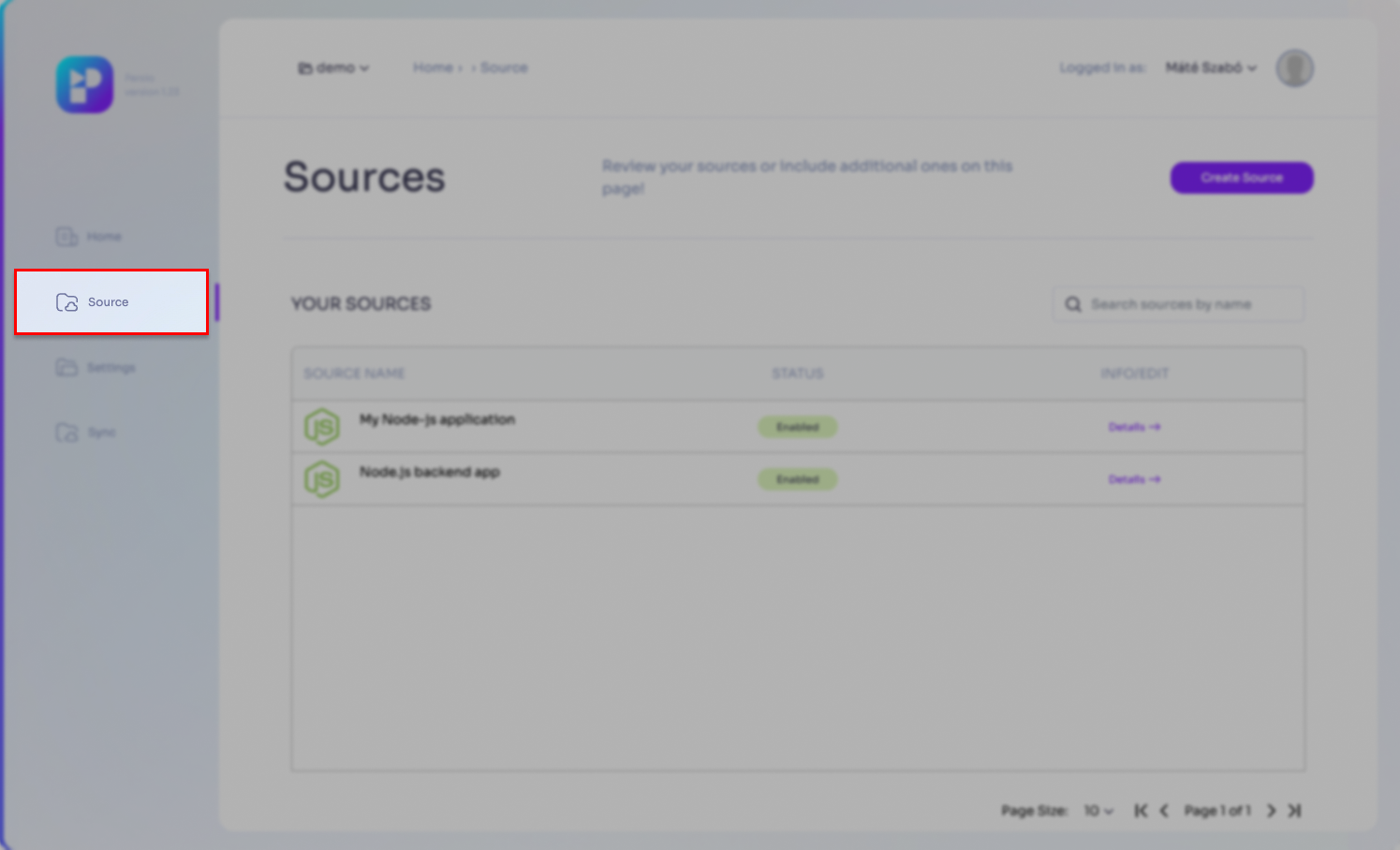1400x850 pixels.
Task: Click the Create Source button
Action: [x=1241, y=178]
